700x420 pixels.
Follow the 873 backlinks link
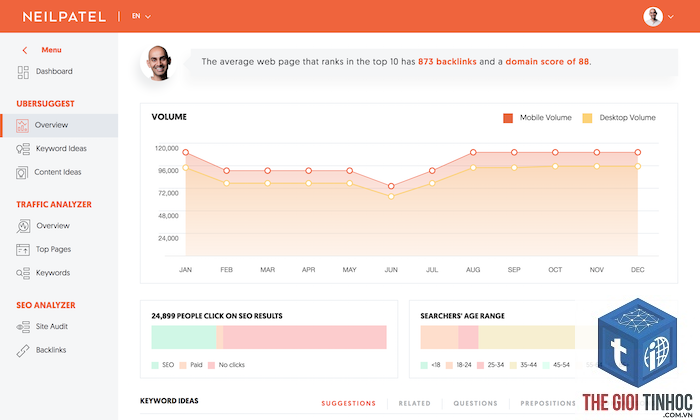pyautogui.click(x=447, y=62)
